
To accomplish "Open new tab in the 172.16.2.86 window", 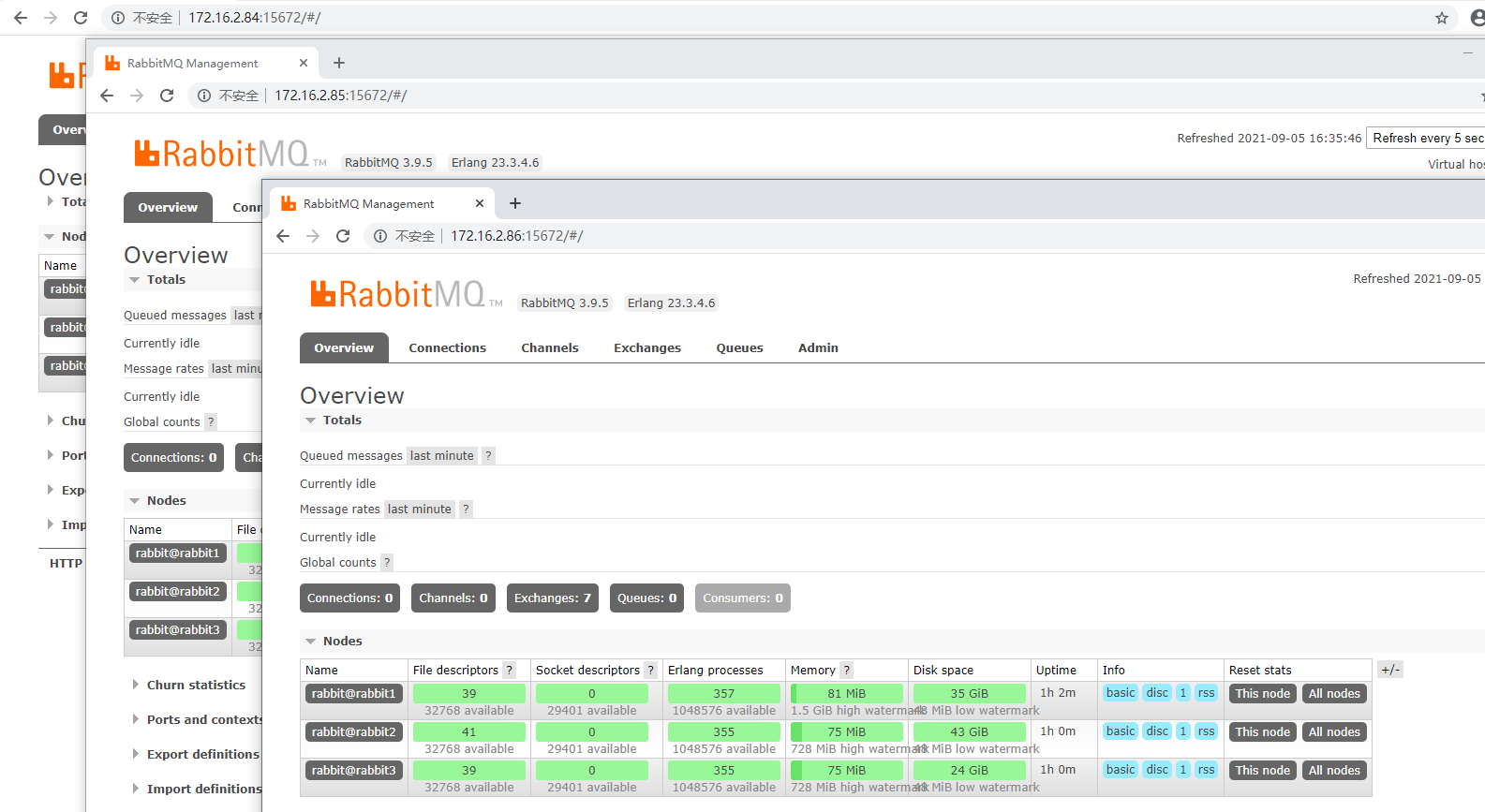I will 515,203.
